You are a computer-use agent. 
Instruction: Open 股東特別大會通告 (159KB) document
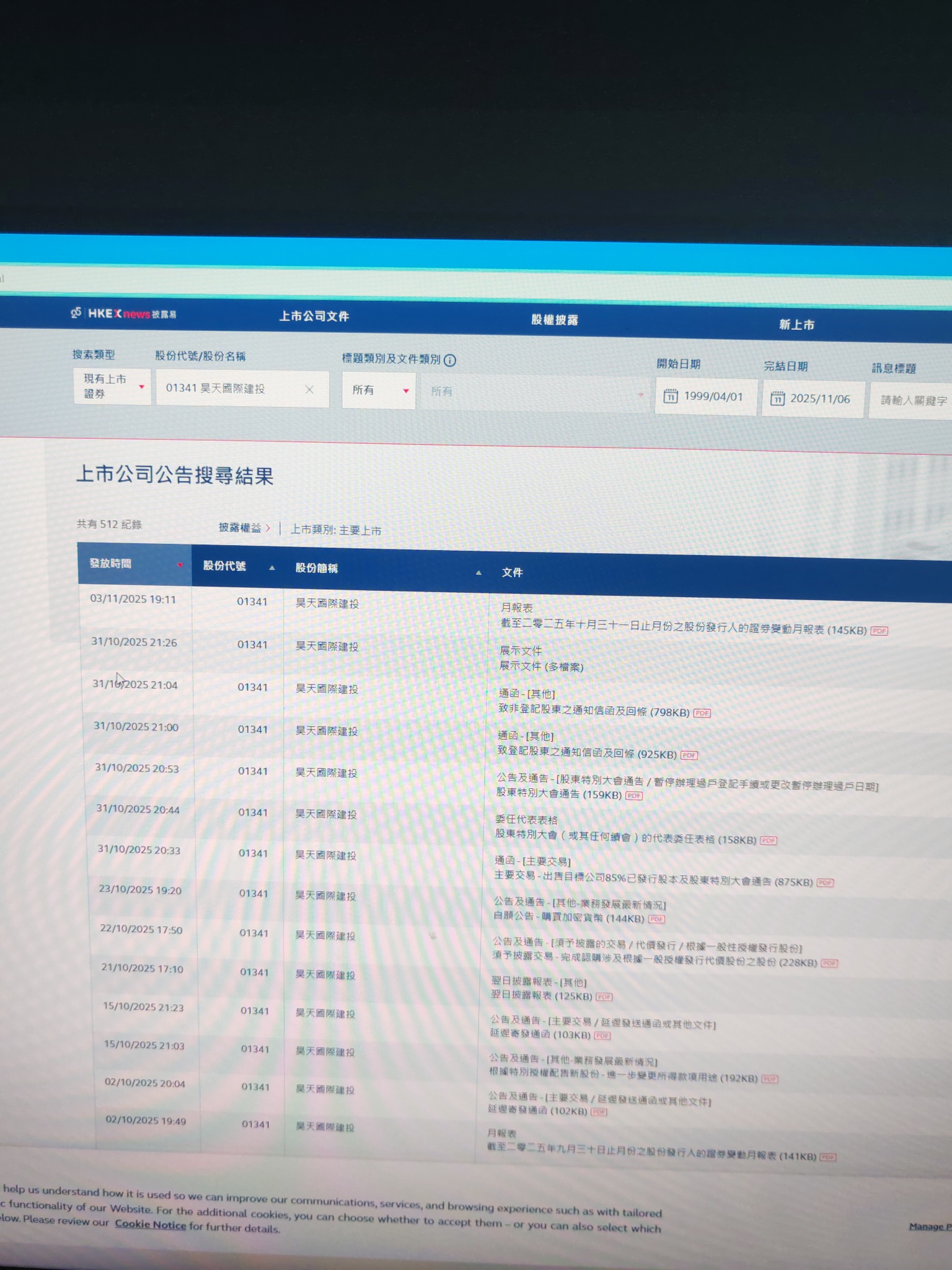pyautogui.click(x=558, y=794)
